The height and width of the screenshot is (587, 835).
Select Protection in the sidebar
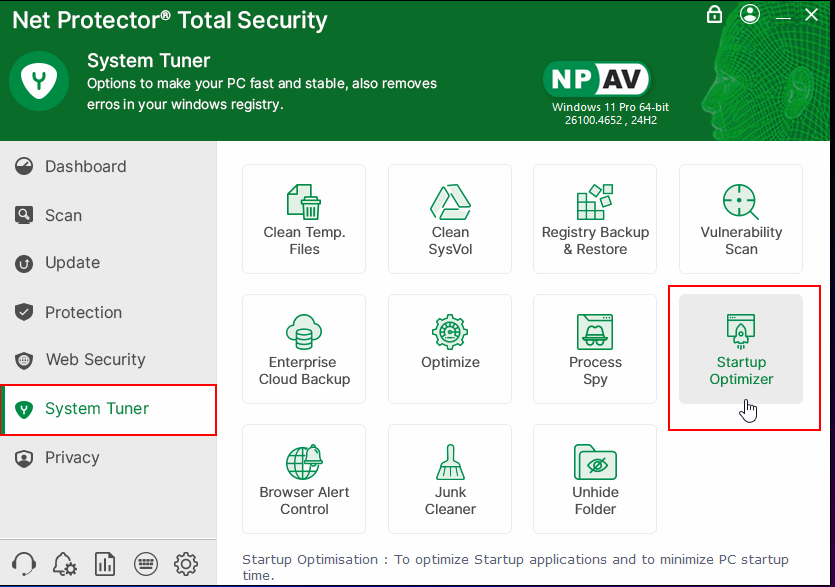click(83, 312)
